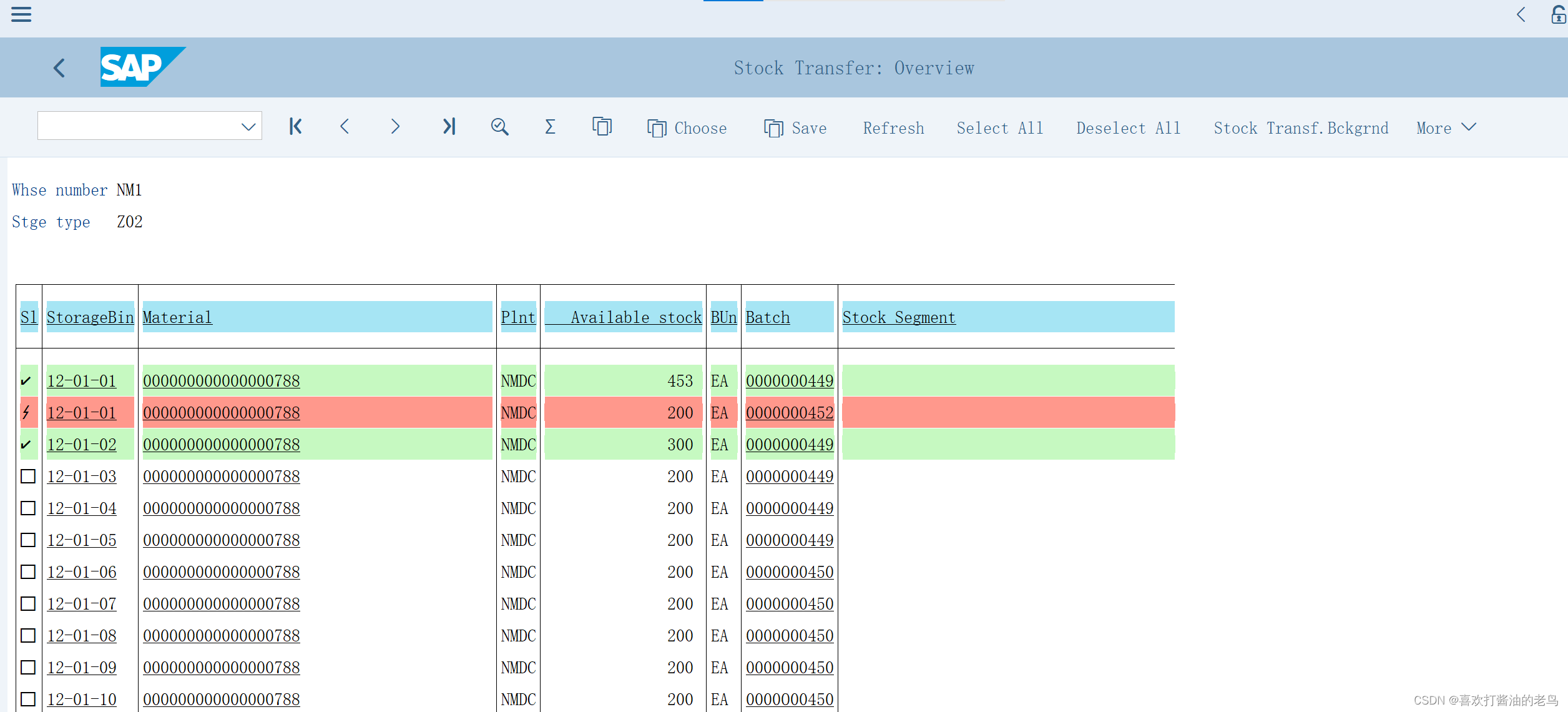Click Refresh in the toolbar
Screen dimensions: 1568x712
[x=893, y=127]
